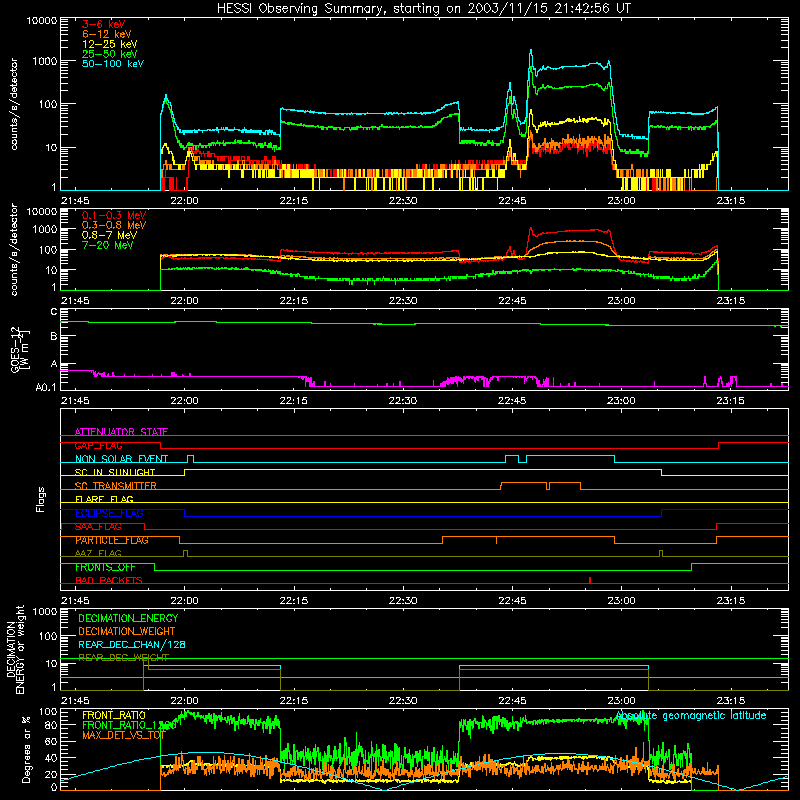Viewport: 800px width, 800px height.
Task: Click the SAA_FLAG label
Action: 98,527
